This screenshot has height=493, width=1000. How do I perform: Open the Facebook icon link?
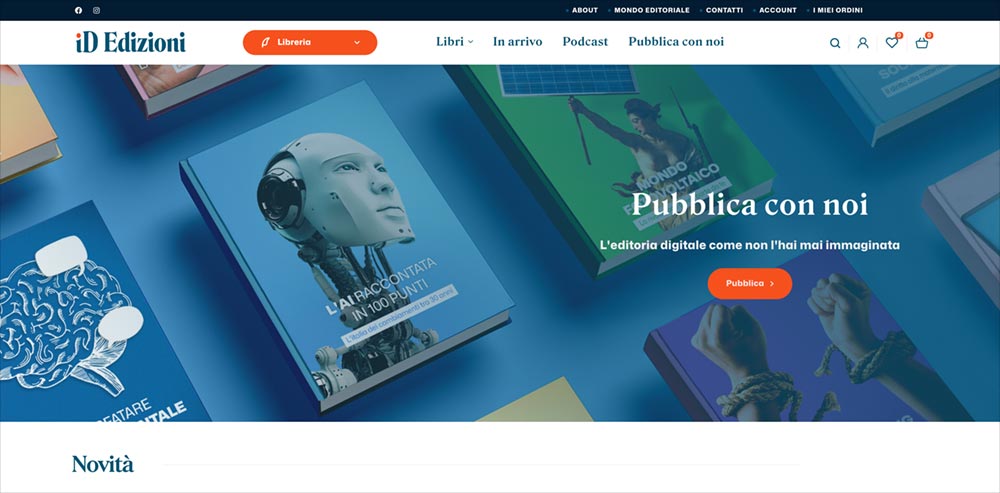click(x=78, y=10)
